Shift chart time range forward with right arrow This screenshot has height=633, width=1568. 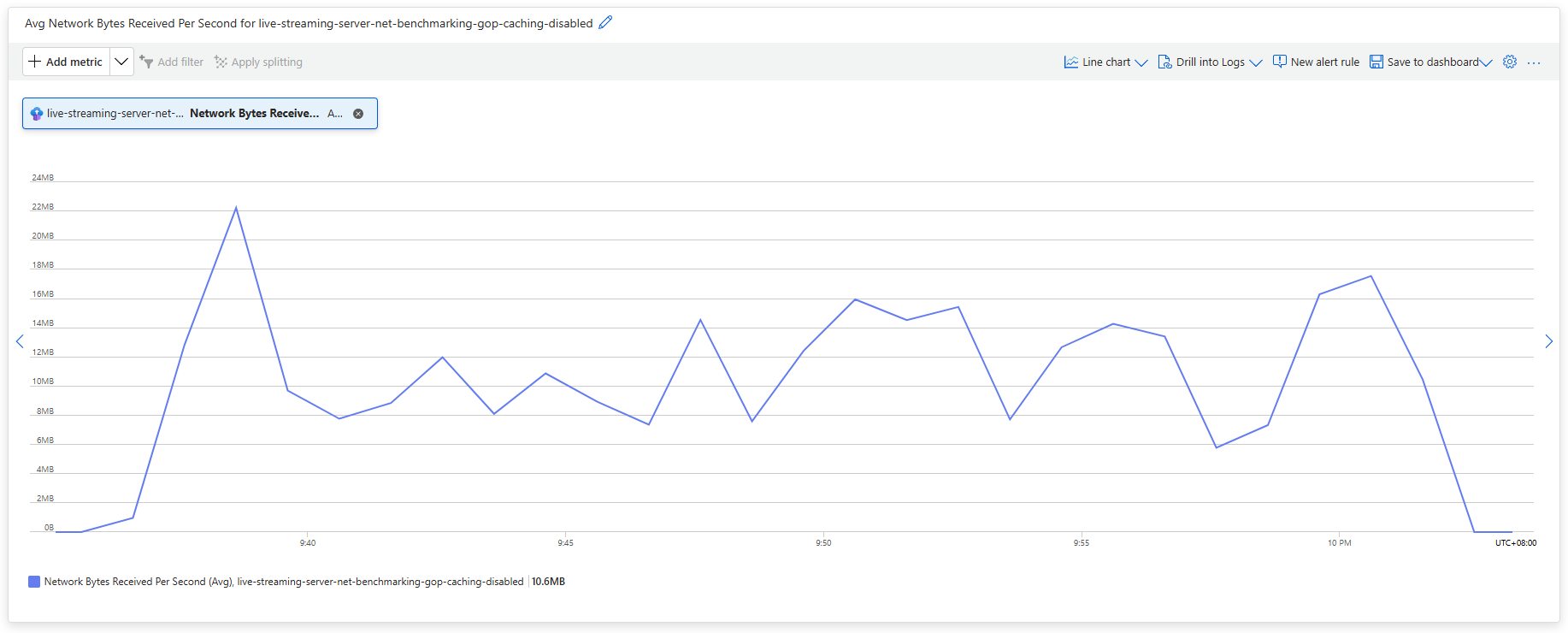(x=1548, y=341)
